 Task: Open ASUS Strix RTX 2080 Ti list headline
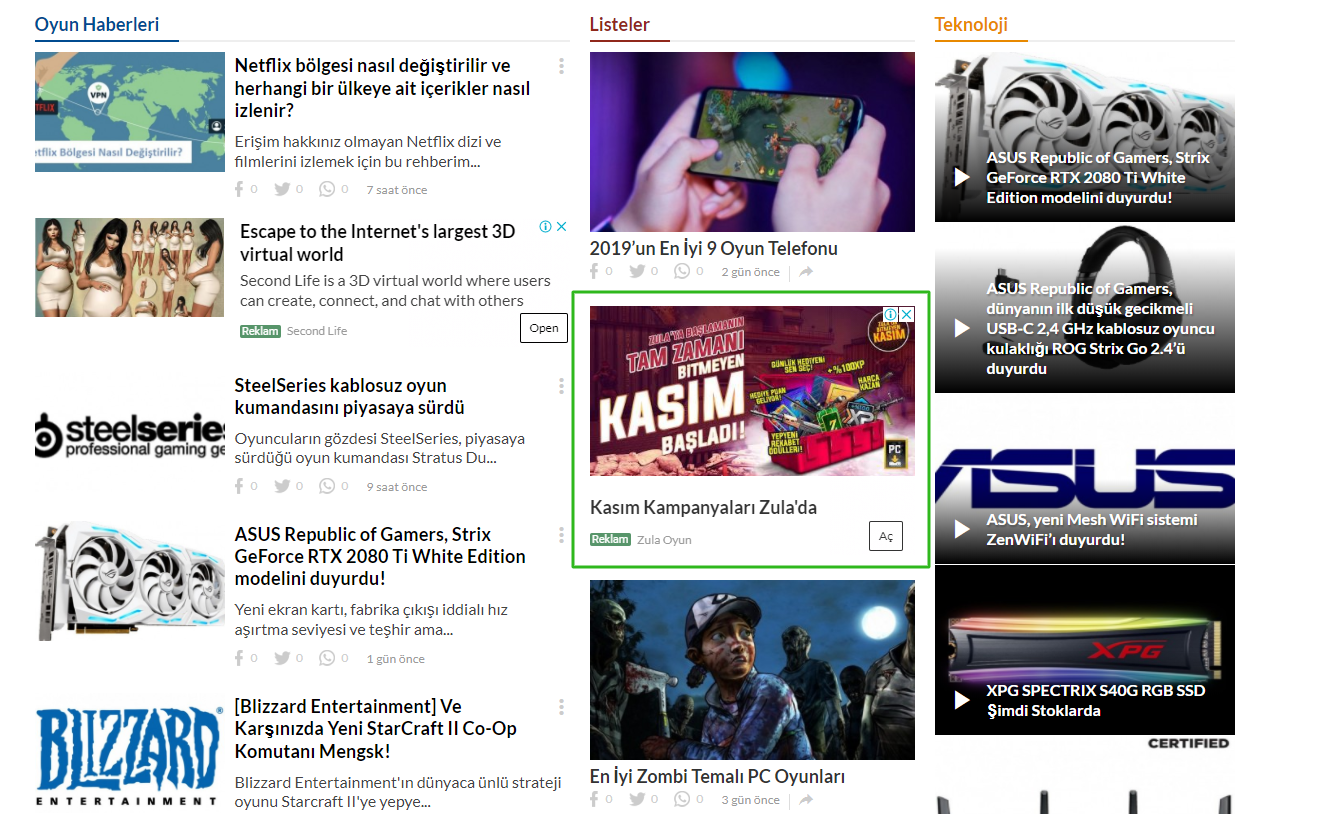point(380,557)
